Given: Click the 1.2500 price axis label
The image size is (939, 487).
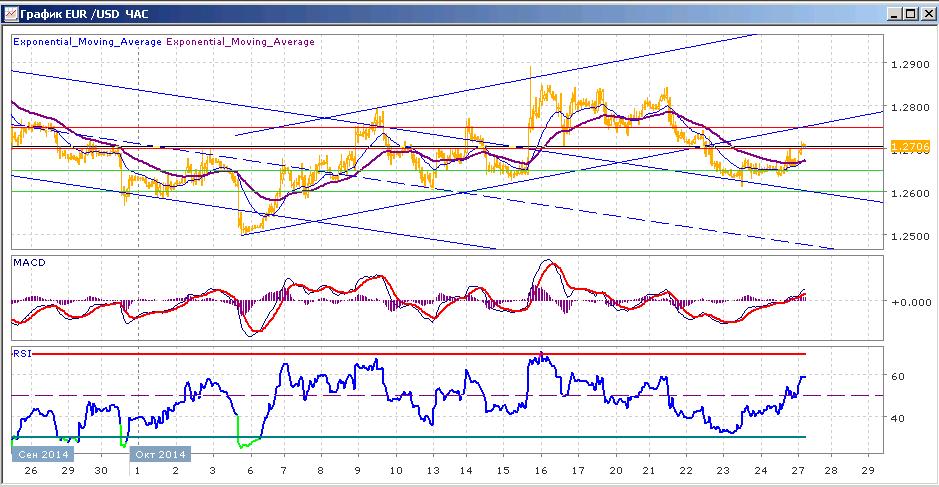Looking at the screenshot, I should point(910,237).
